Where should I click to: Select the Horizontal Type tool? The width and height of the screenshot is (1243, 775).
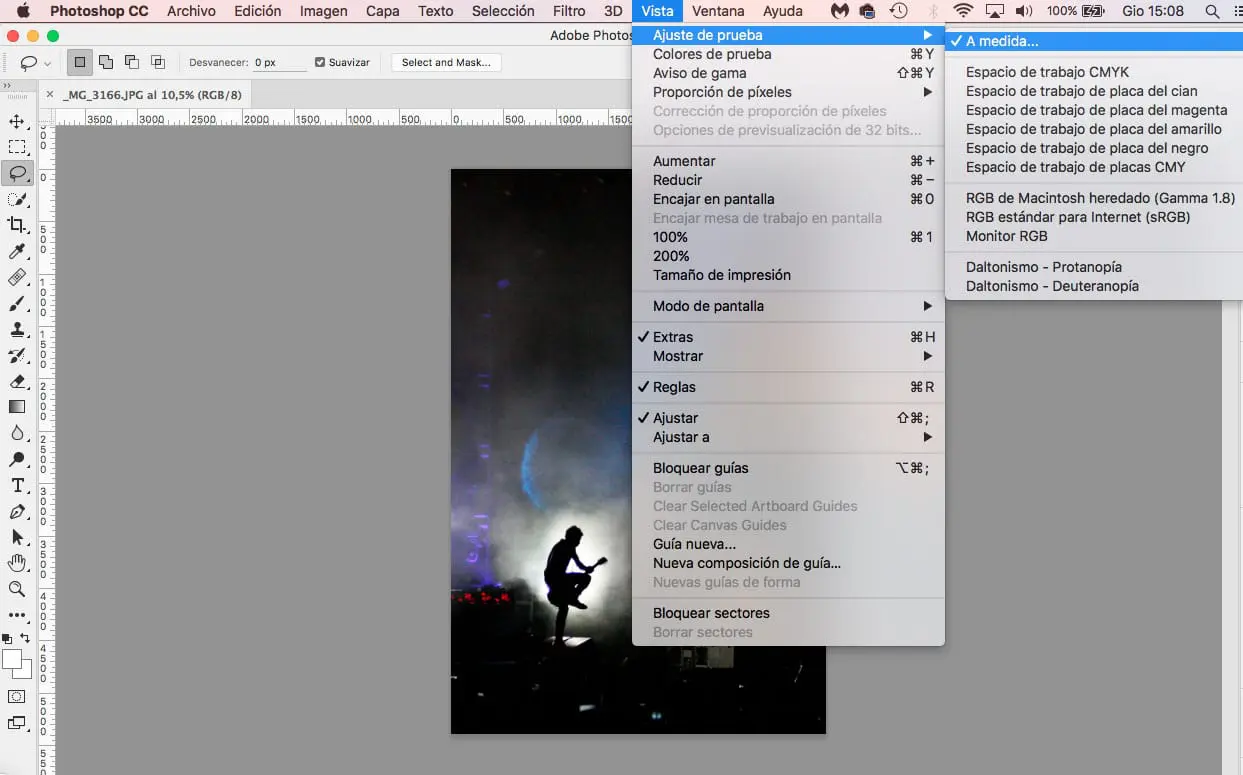[x=17, y=486]
